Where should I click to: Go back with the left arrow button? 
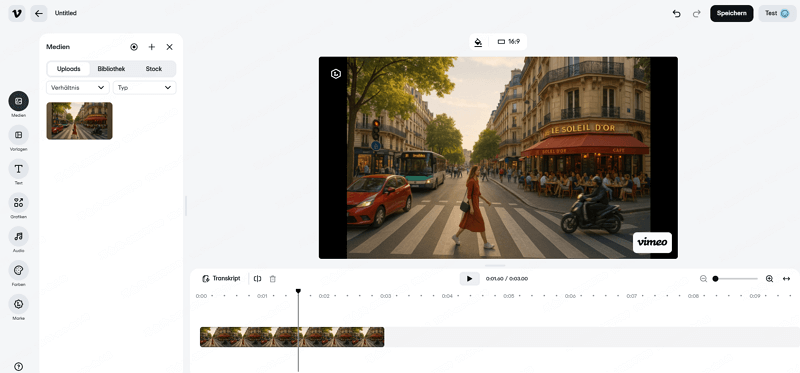click(39, 13)
